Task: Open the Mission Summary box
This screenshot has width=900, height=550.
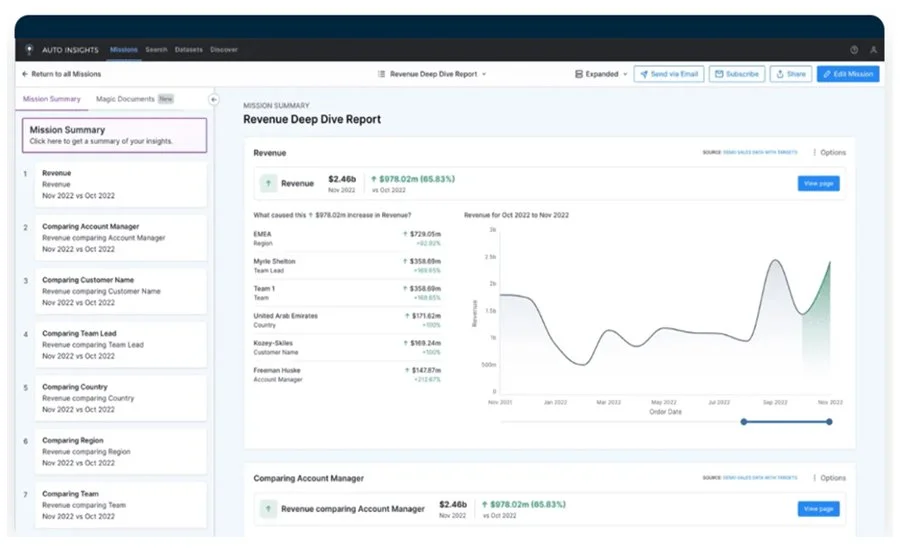Action: (114, 135)
